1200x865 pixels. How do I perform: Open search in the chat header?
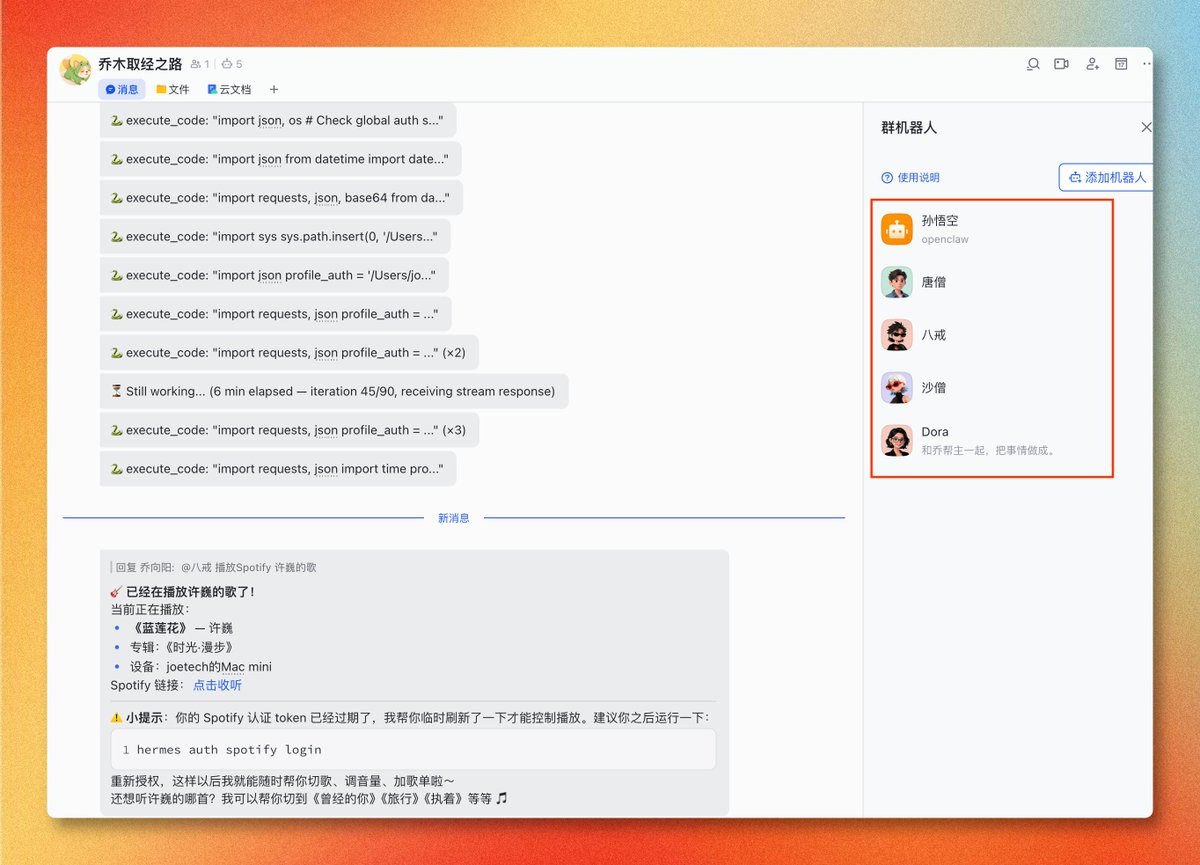1033,64
